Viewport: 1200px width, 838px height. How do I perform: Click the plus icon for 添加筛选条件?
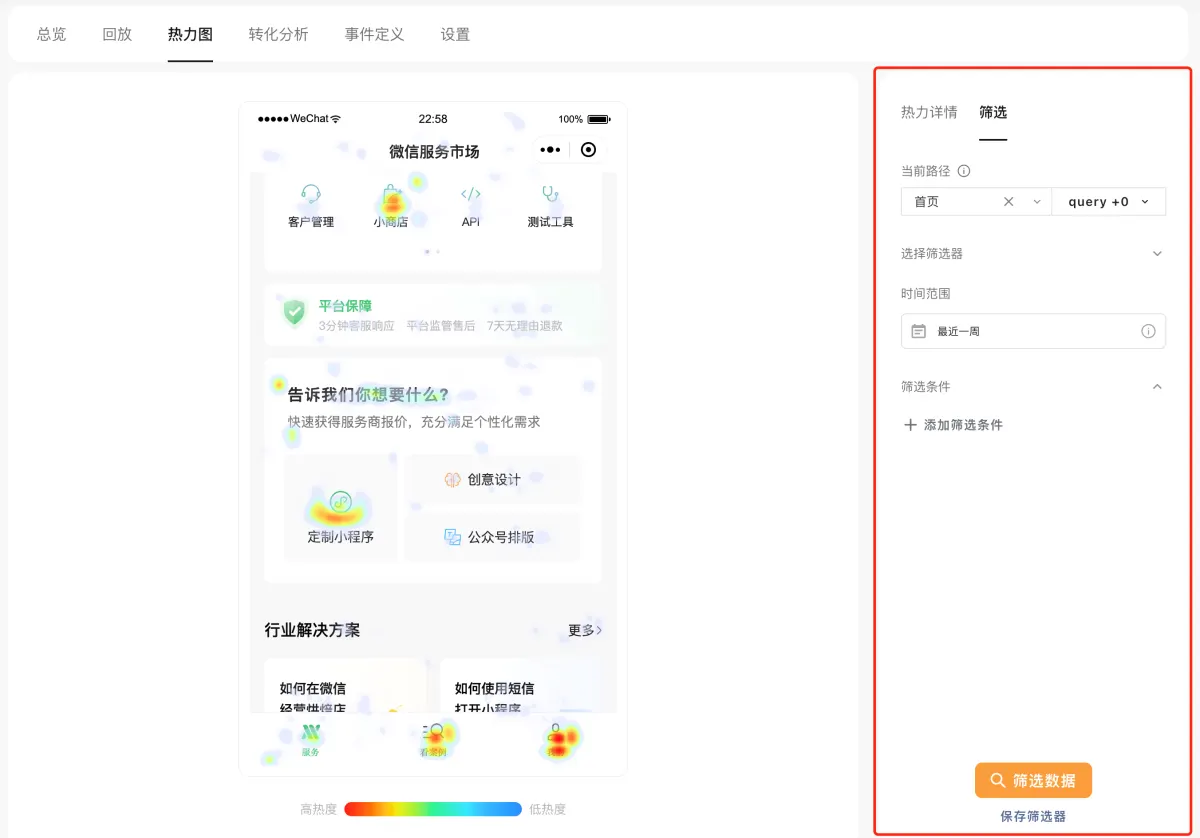click(910, 425)
